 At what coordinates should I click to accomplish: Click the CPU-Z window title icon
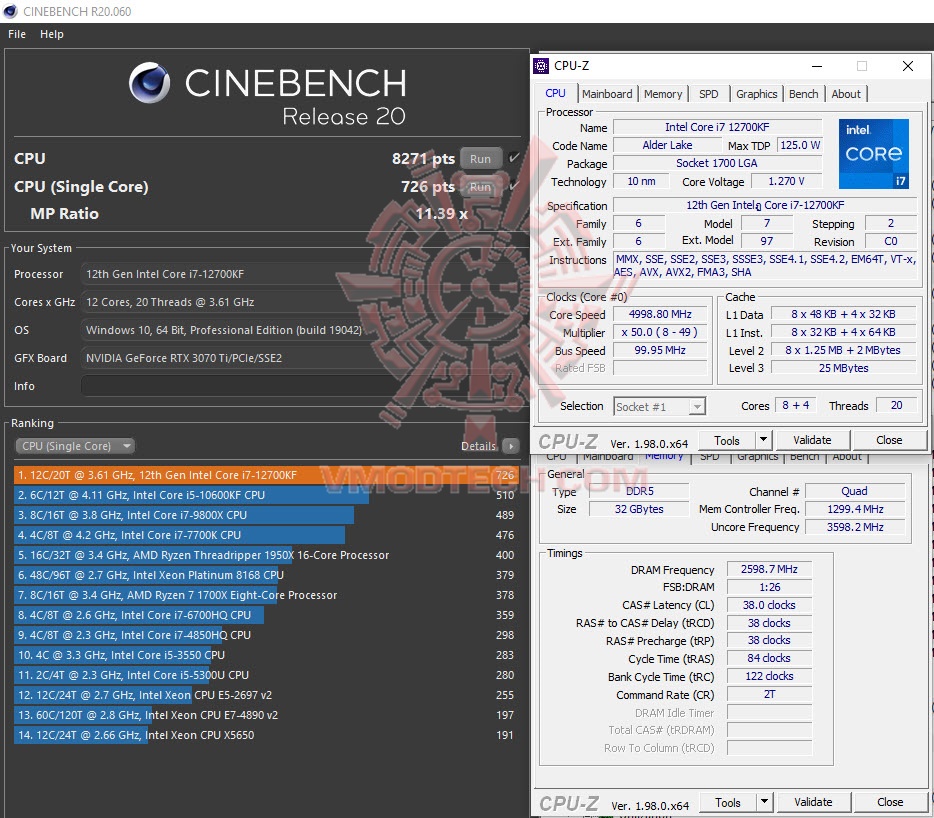point(541,66)
